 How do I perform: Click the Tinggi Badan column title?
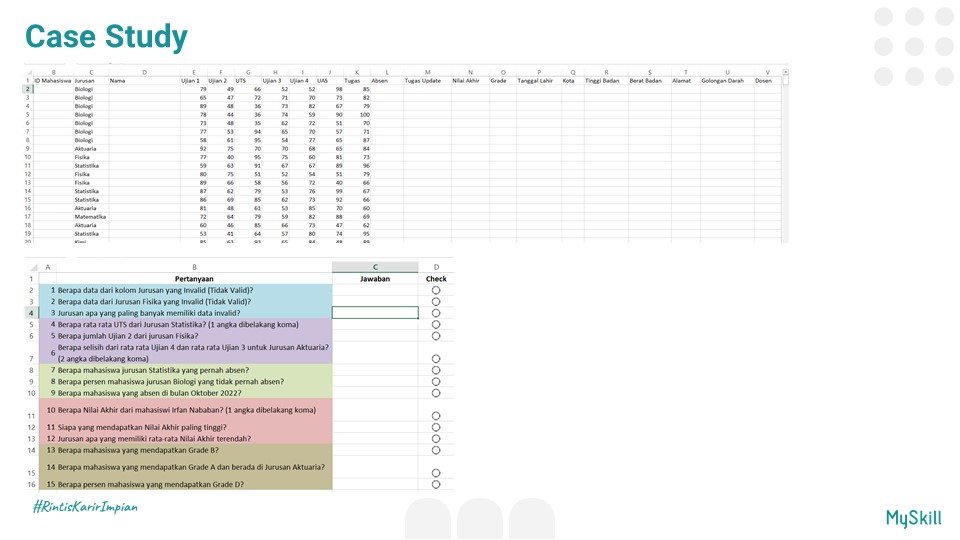pyautogui.click(x=602, y=81)
